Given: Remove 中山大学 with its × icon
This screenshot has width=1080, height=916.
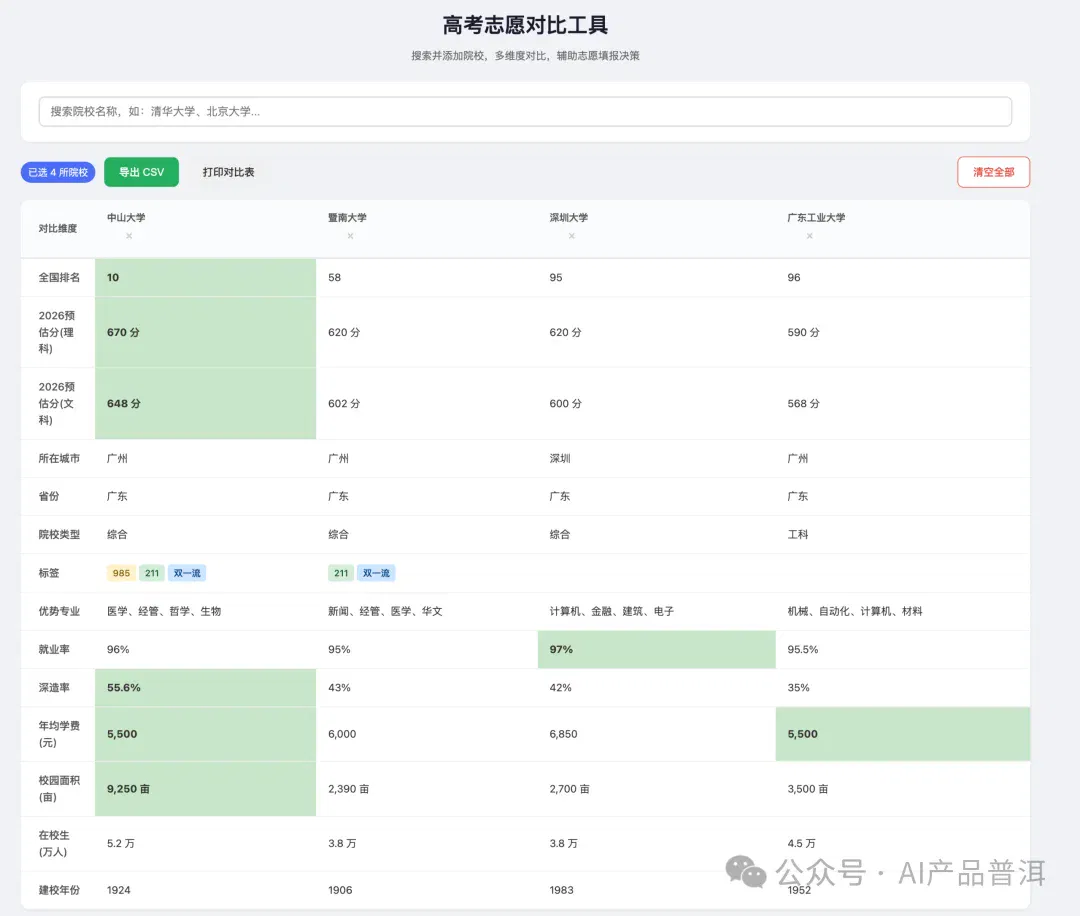Looking at the screenshot, I should tap(129, 236).
